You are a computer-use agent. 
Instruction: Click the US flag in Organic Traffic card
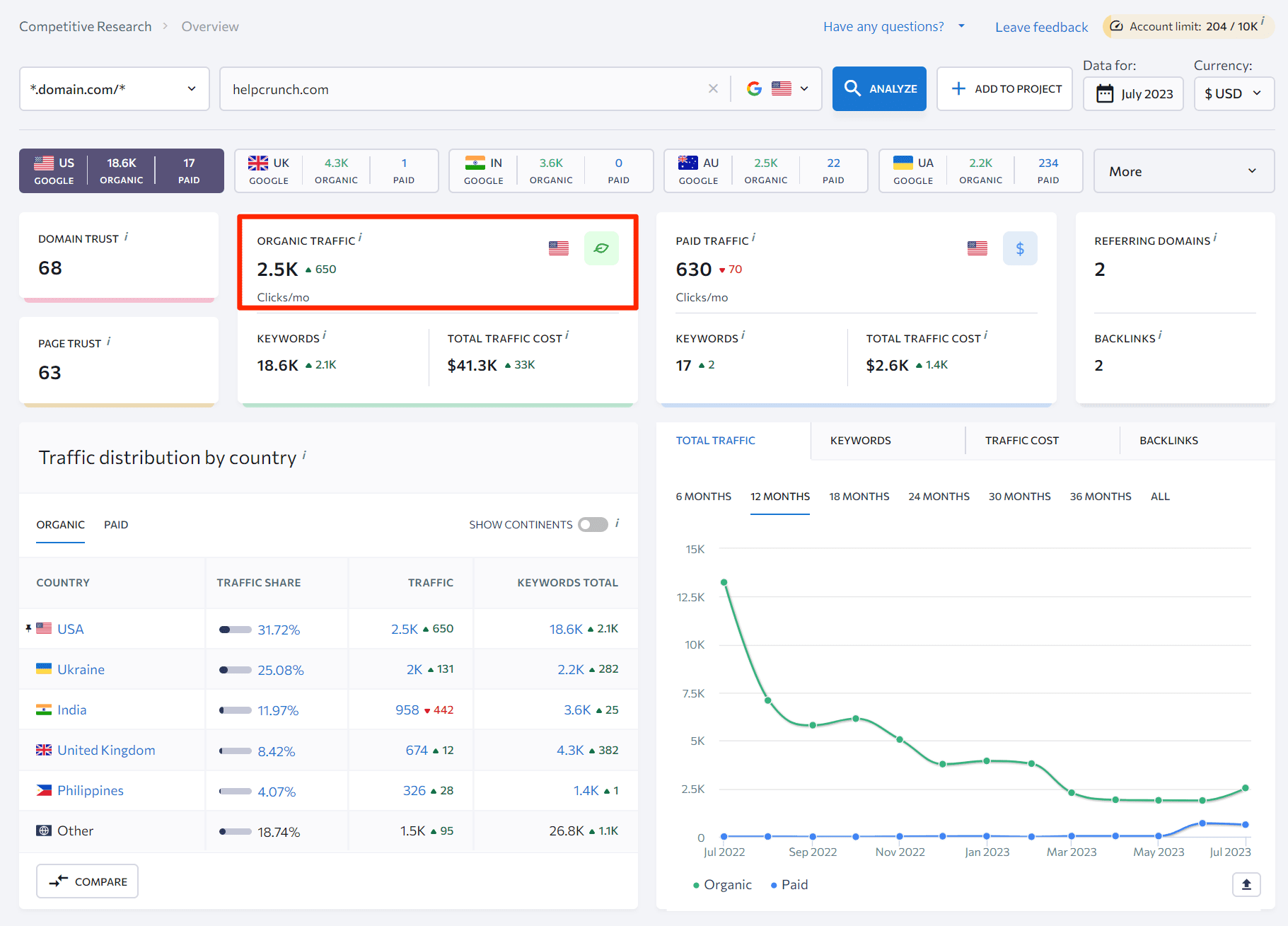(559, 248)
